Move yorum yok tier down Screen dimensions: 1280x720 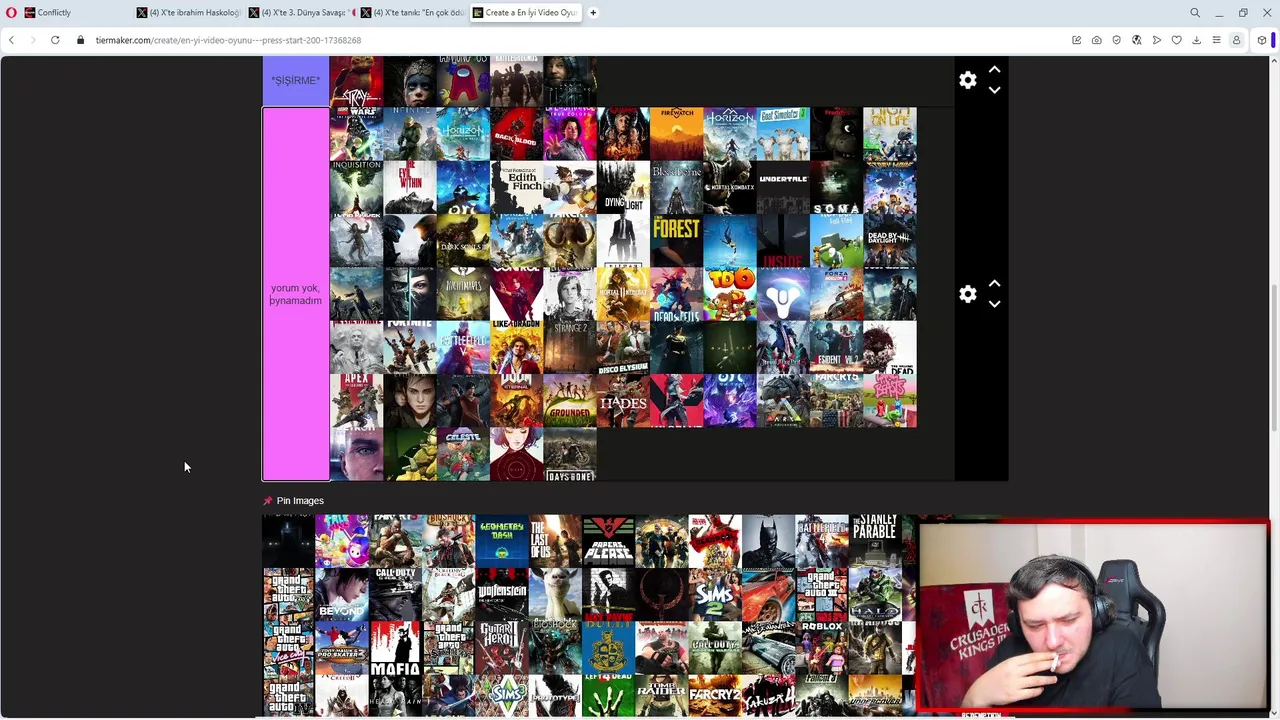click(x=994, y=304)
